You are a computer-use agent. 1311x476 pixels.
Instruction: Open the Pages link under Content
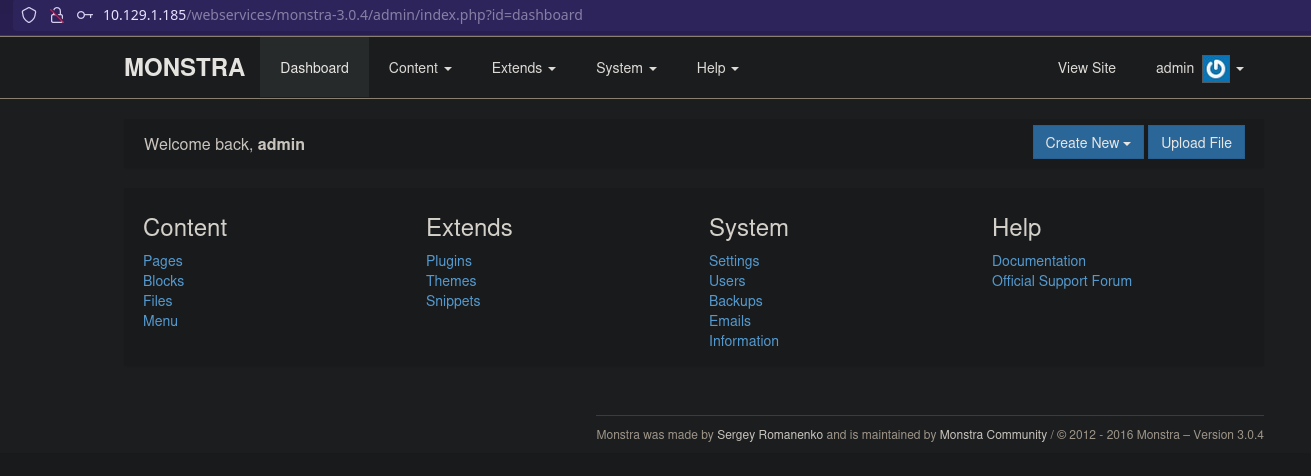[x=163, y=261]
